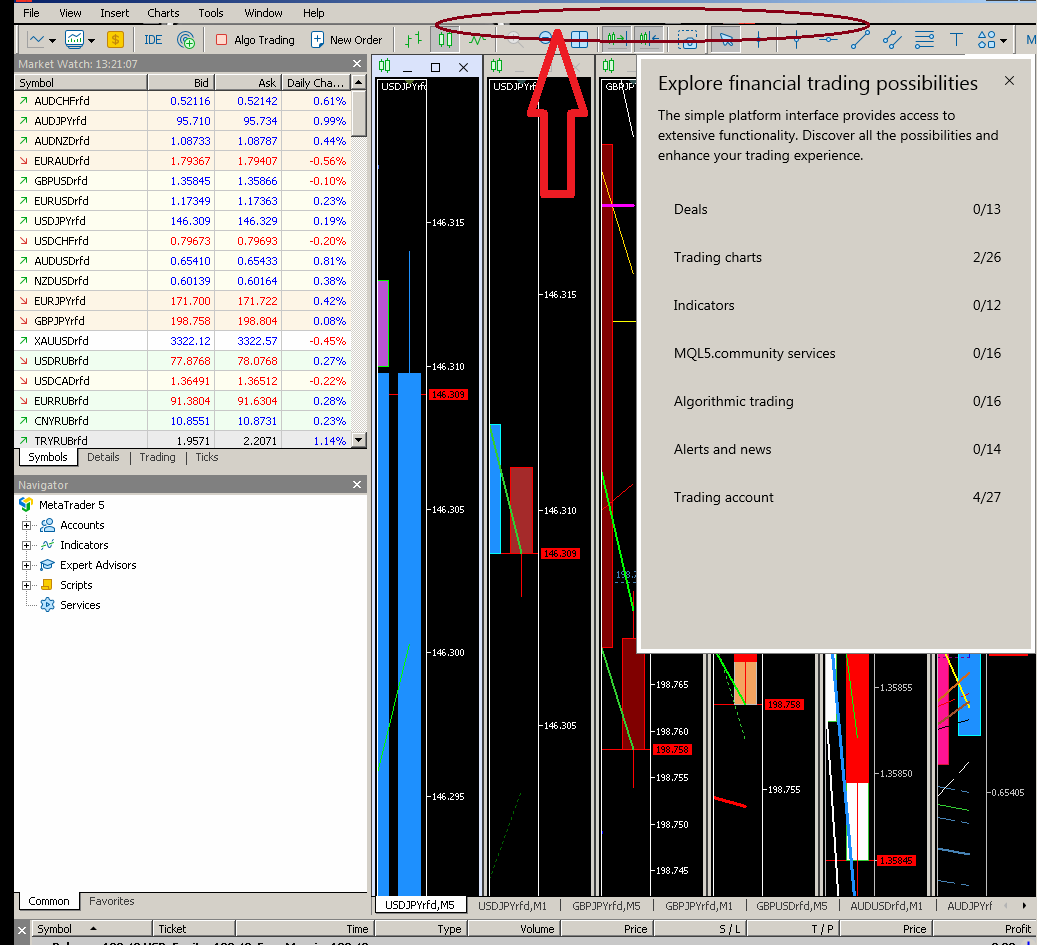The height and width of the screenshot is (945, 1038).
Task: Select the horizontal line drawing tool
Action: (x=827, y=40)
